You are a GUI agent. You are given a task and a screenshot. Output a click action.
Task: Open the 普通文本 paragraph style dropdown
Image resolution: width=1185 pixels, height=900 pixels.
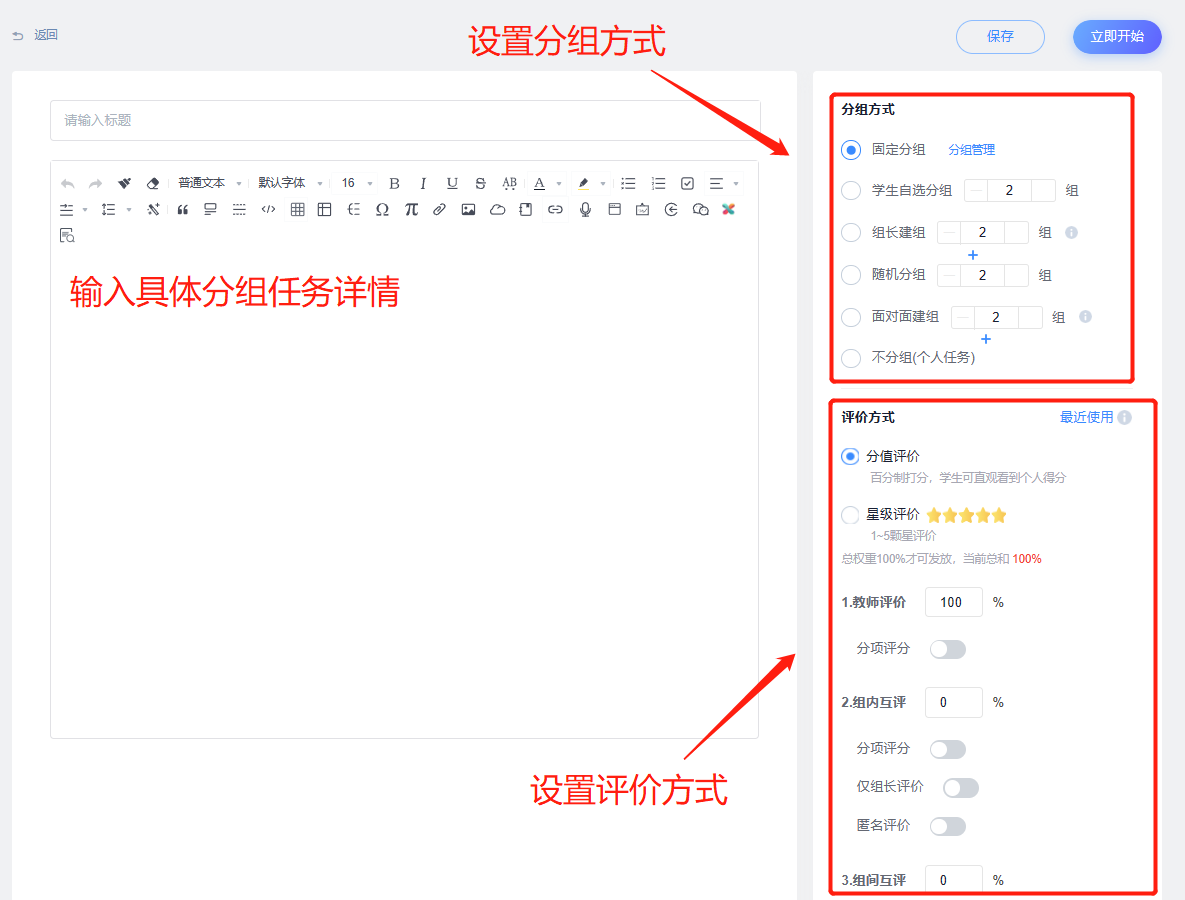coord(209,183)
